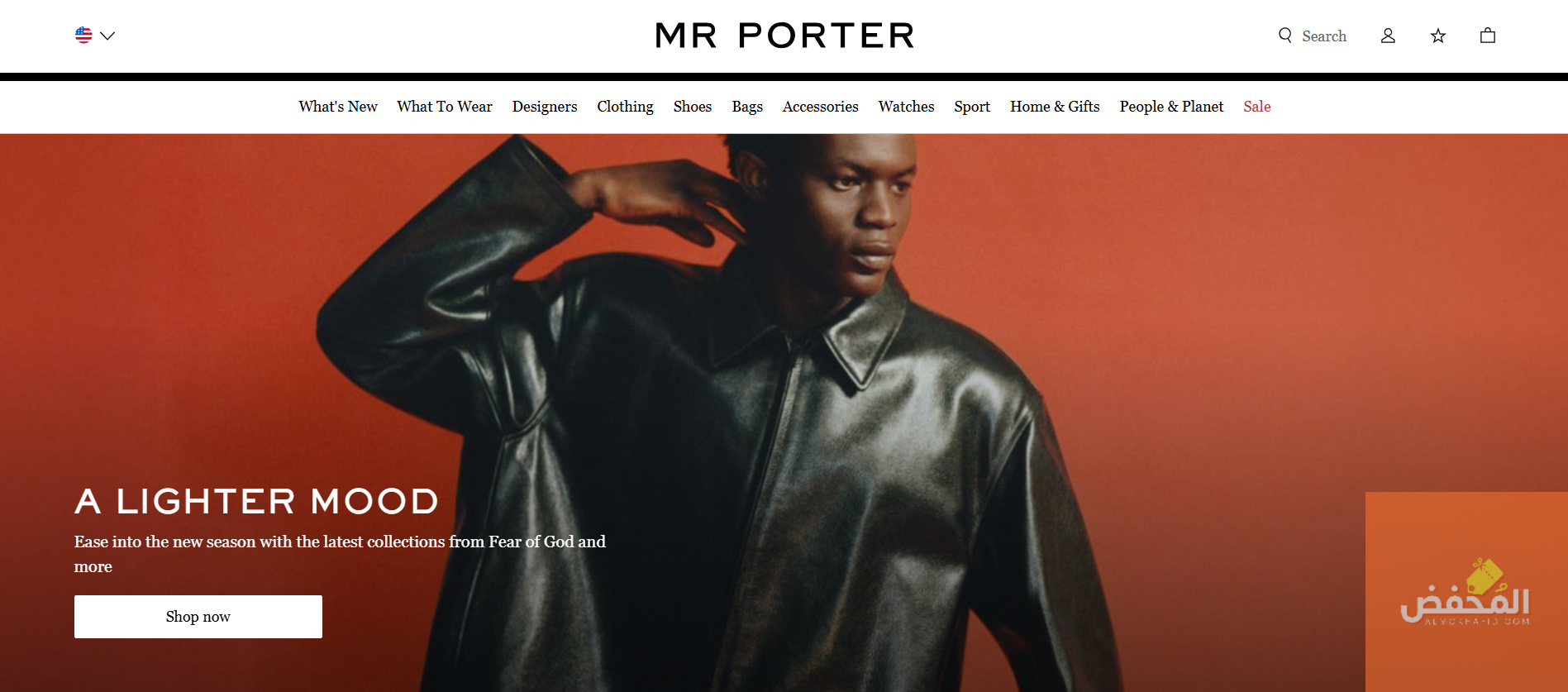Open the A Lighter Mood banner heading
The height and width of the screenshot is (692, 1568).
[x=256, y=501]
